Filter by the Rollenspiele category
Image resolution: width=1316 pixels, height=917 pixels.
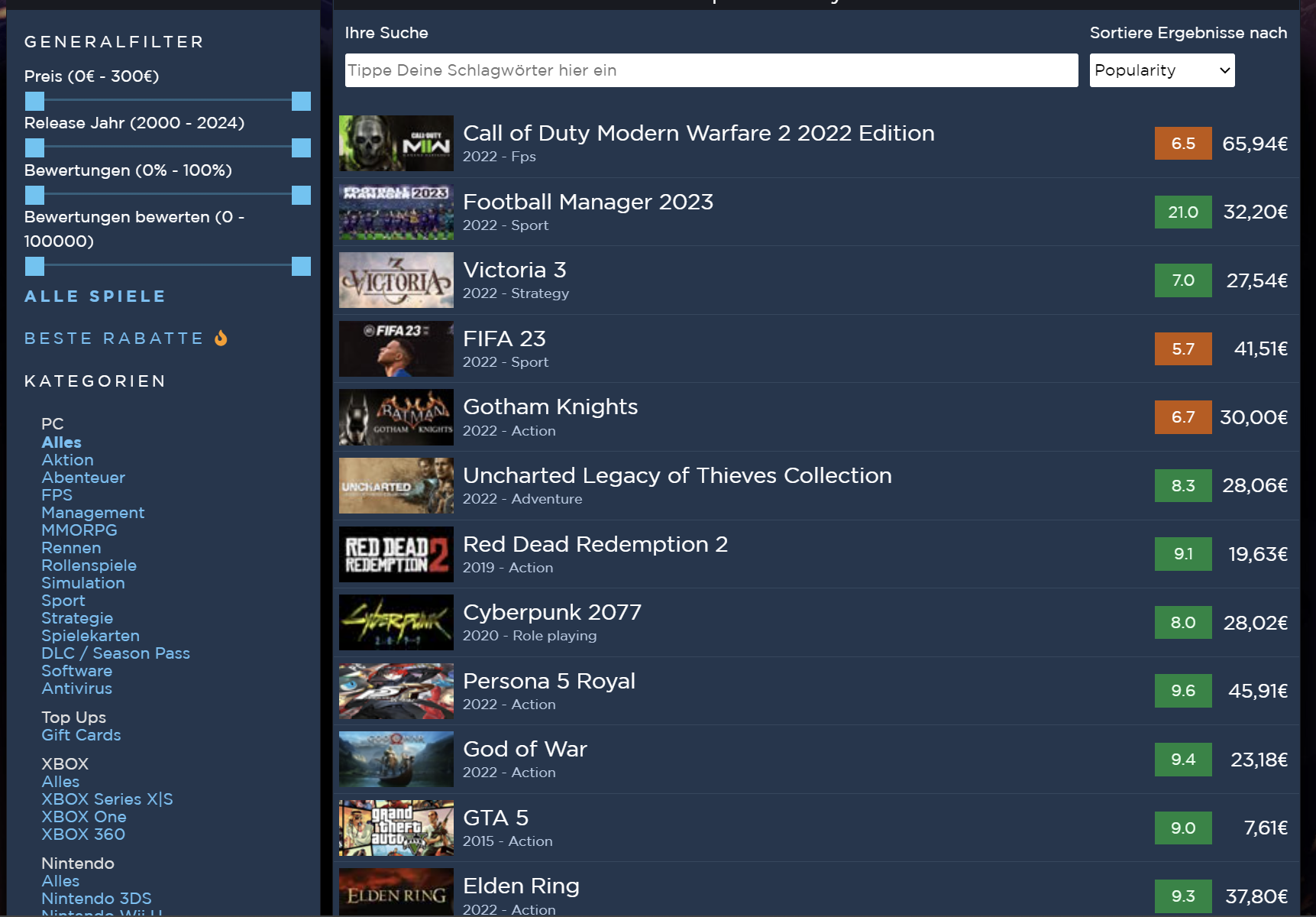tap(89, 565)
